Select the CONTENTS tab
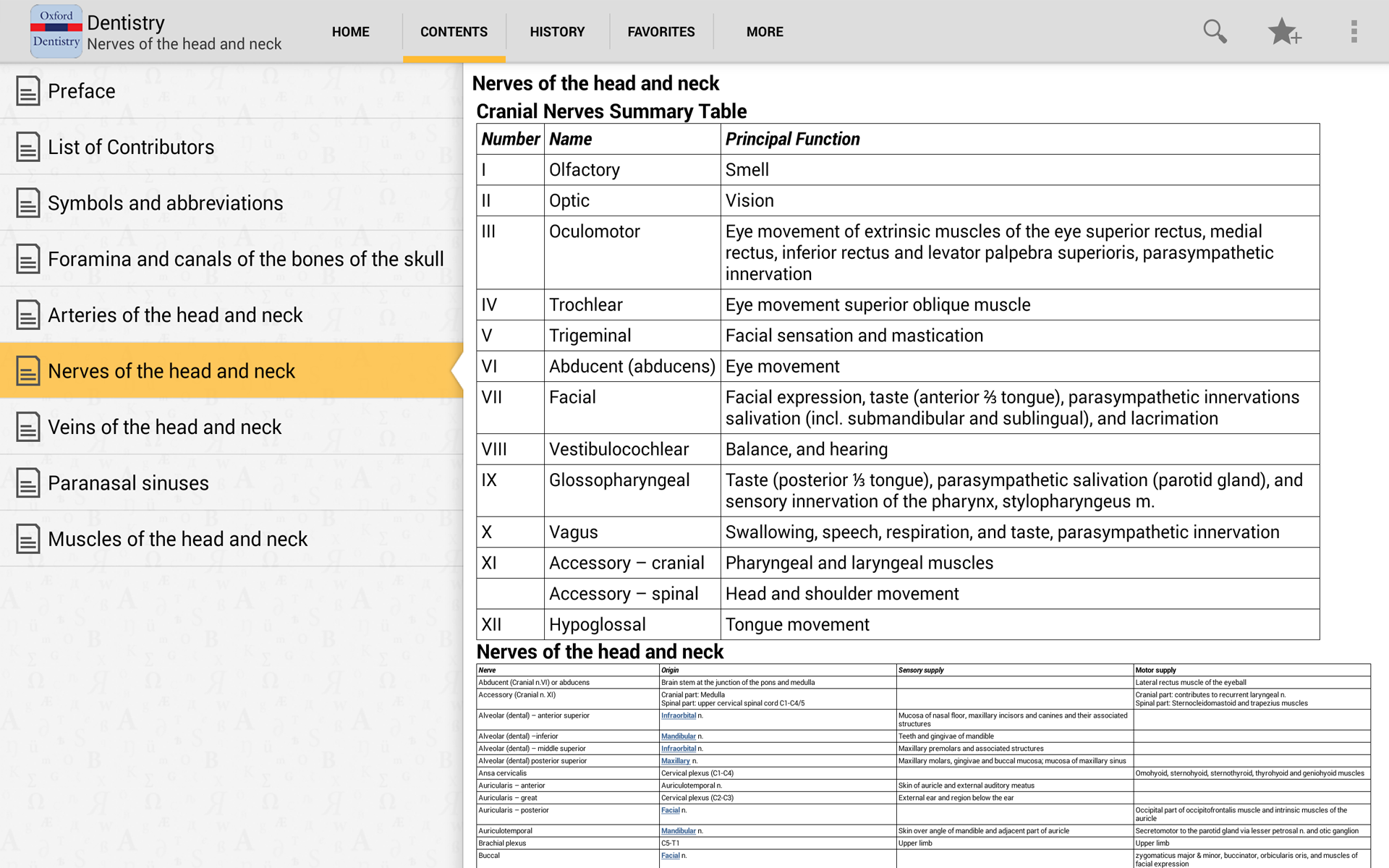 tap(454, 32)
